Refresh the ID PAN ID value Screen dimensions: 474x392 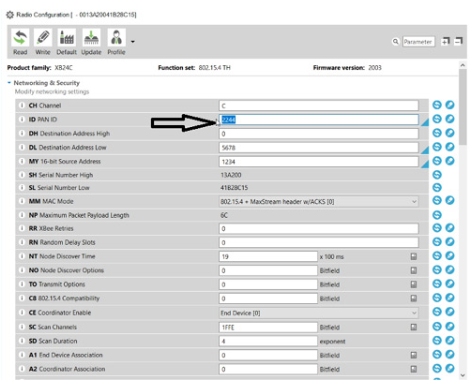click(437, 119)
